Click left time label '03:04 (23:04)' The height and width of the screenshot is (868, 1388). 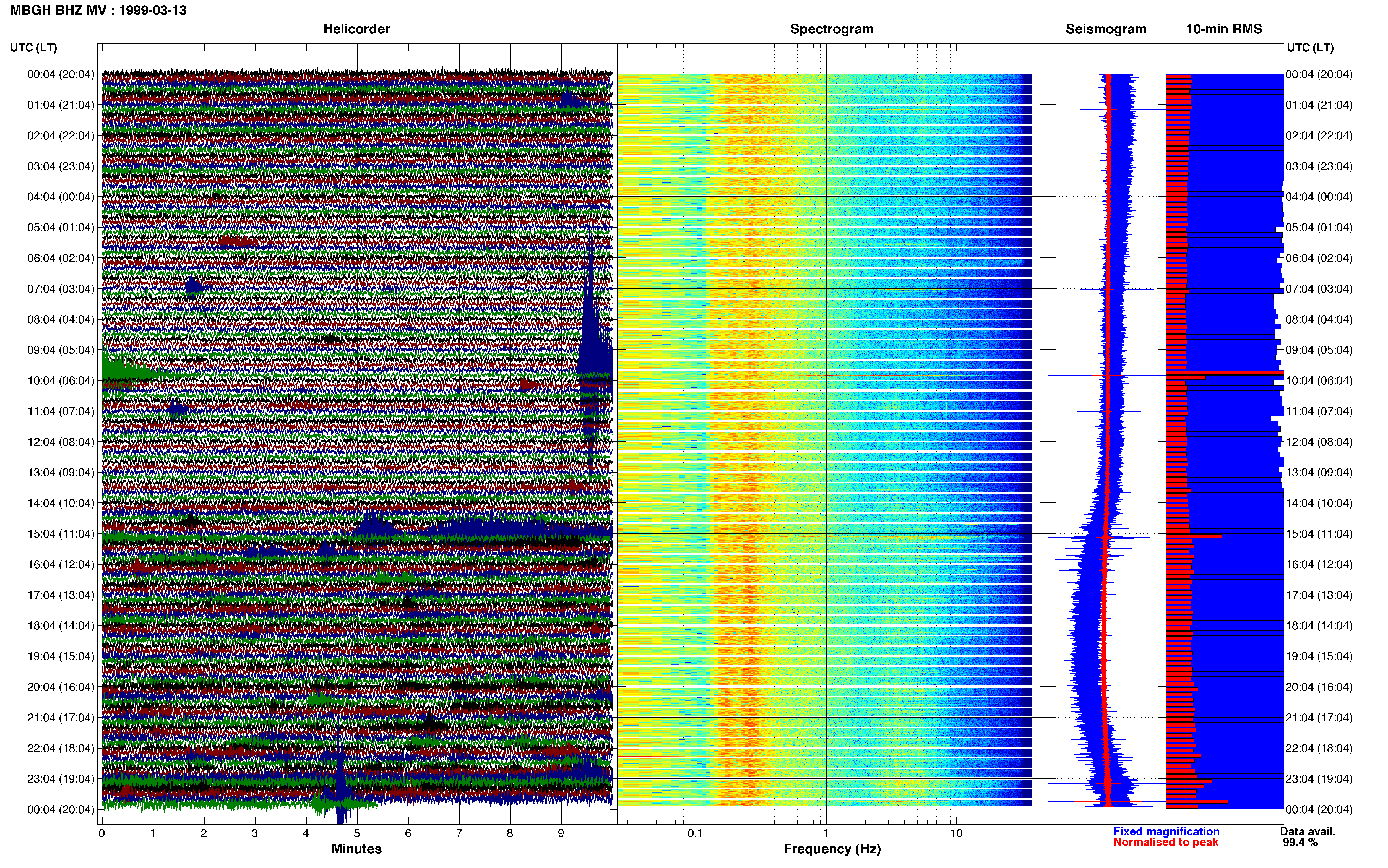pos(61,166)
